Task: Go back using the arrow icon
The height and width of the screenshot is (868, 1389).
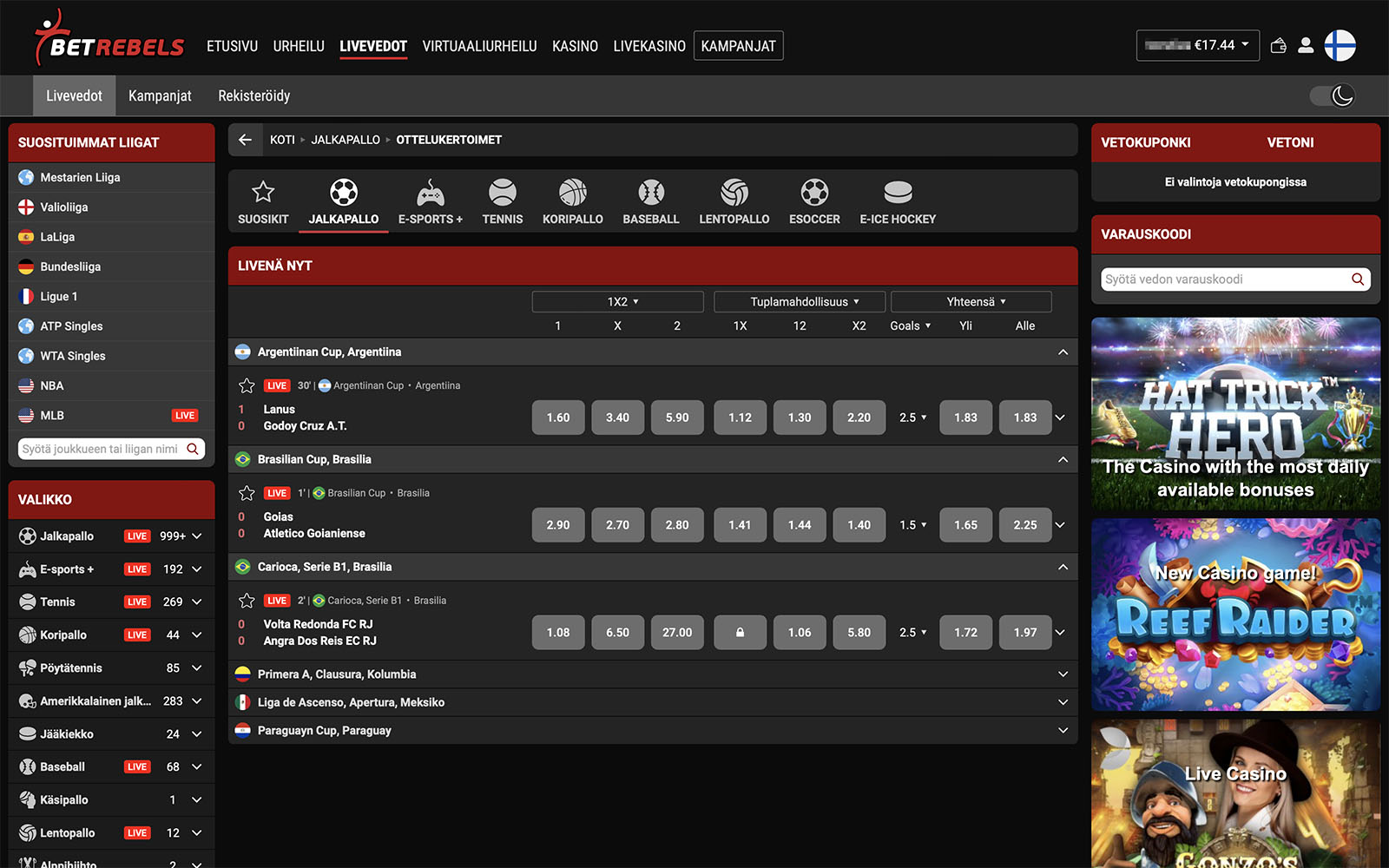Action: [x=246, y=140]
